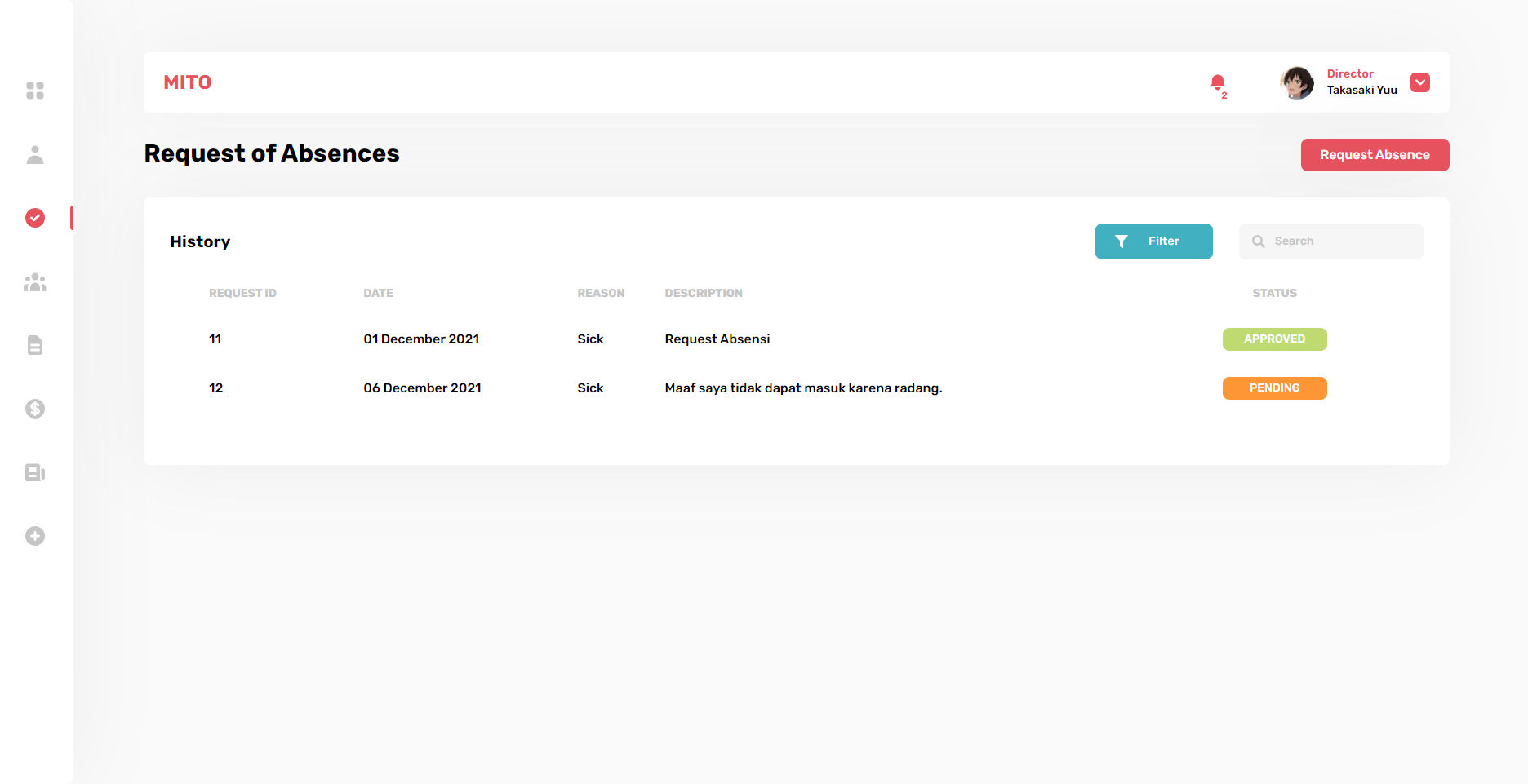Click the document page sidebar icon
This screenshot has height=784, width=1528.
[35, 345]
